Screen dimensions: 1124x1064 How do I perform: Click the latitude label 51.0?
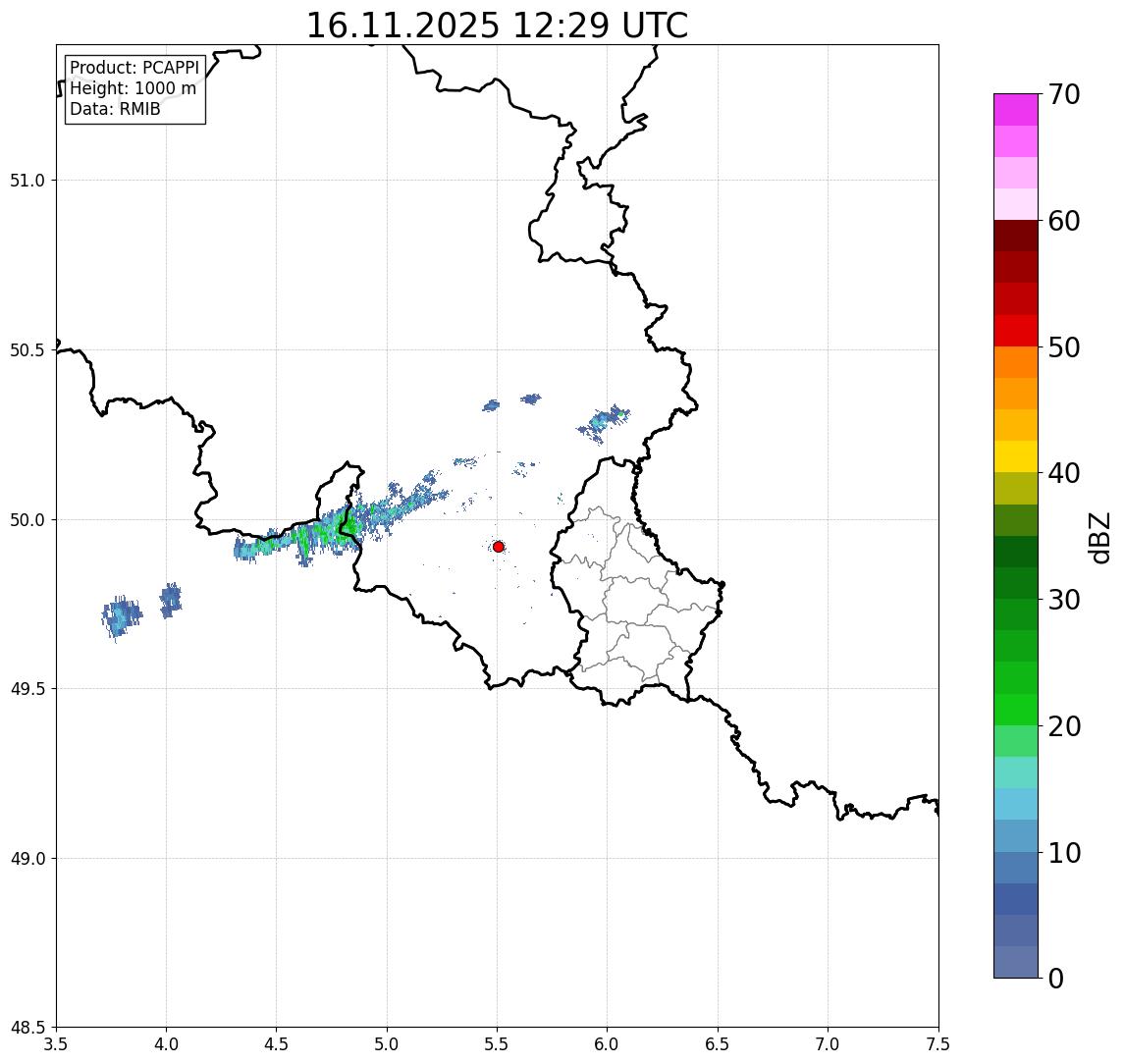click(27, 181)
